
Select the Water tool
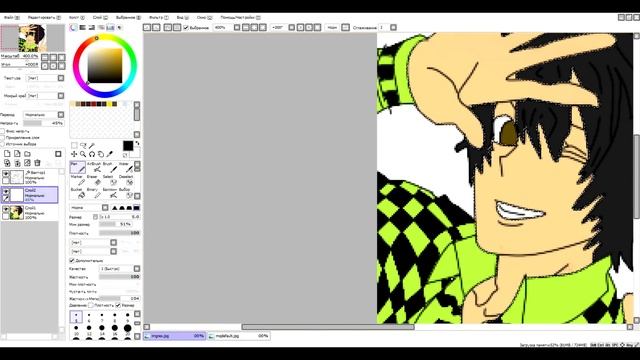125,167
